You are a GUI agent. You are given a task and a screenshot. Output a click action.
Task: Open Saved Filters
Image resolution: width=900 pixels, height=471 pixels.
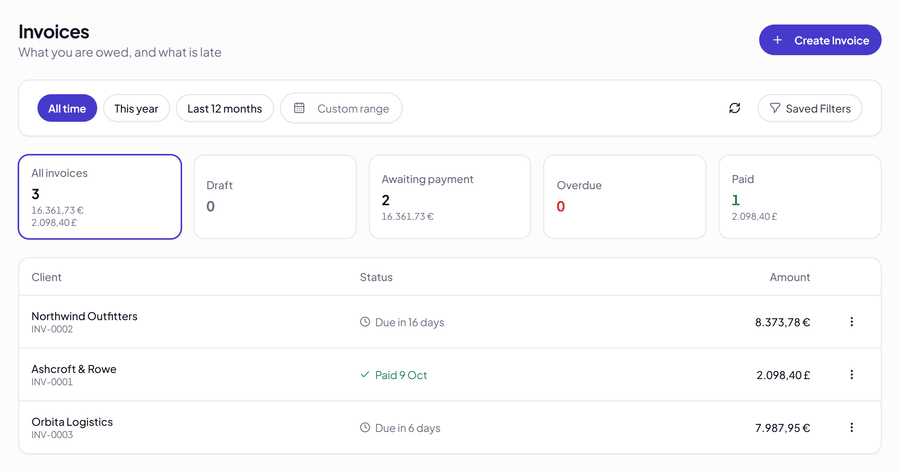pos(810,108)
